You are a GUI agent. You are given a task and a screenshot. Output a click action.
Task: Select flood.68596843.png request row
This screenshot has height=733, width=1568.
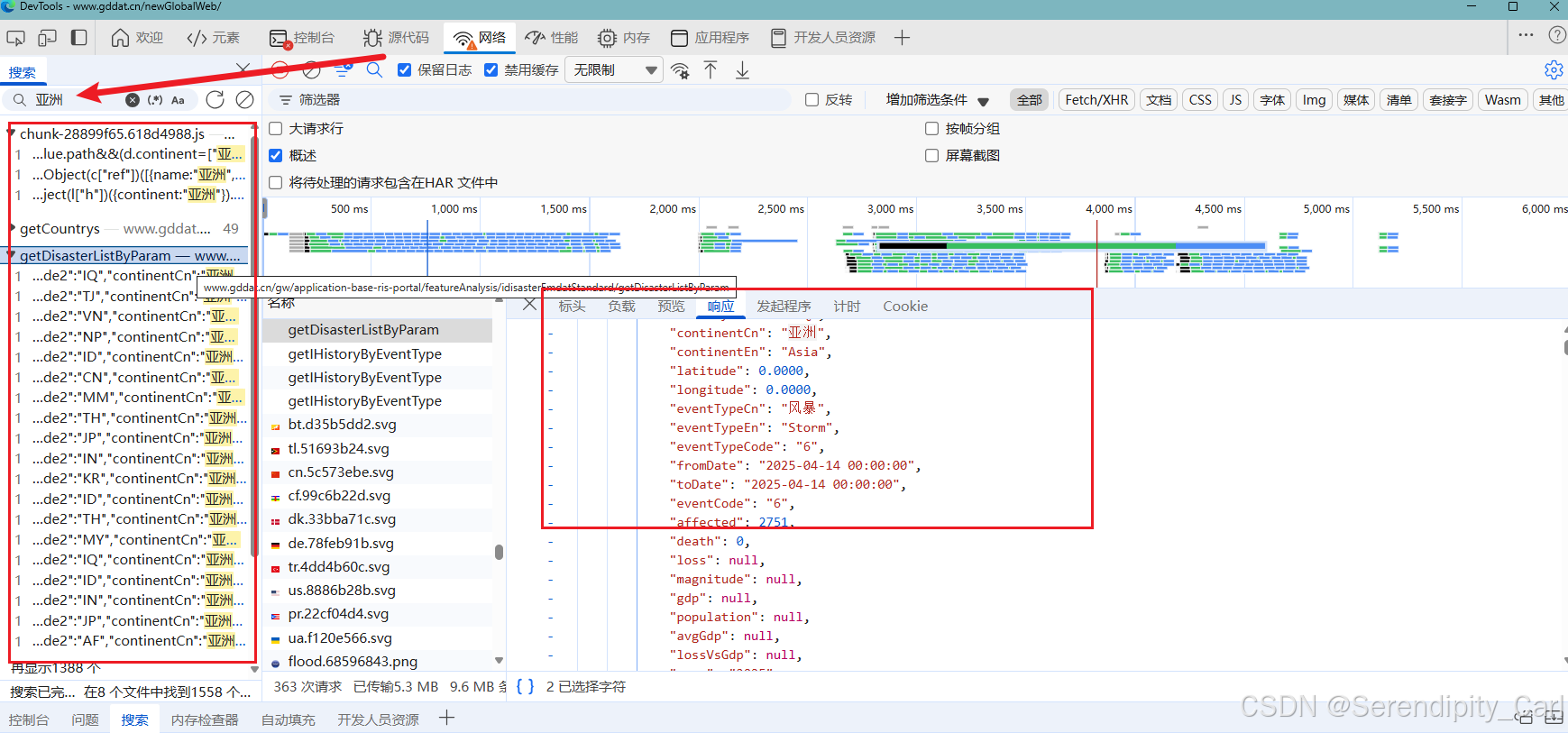click(378, 662)
